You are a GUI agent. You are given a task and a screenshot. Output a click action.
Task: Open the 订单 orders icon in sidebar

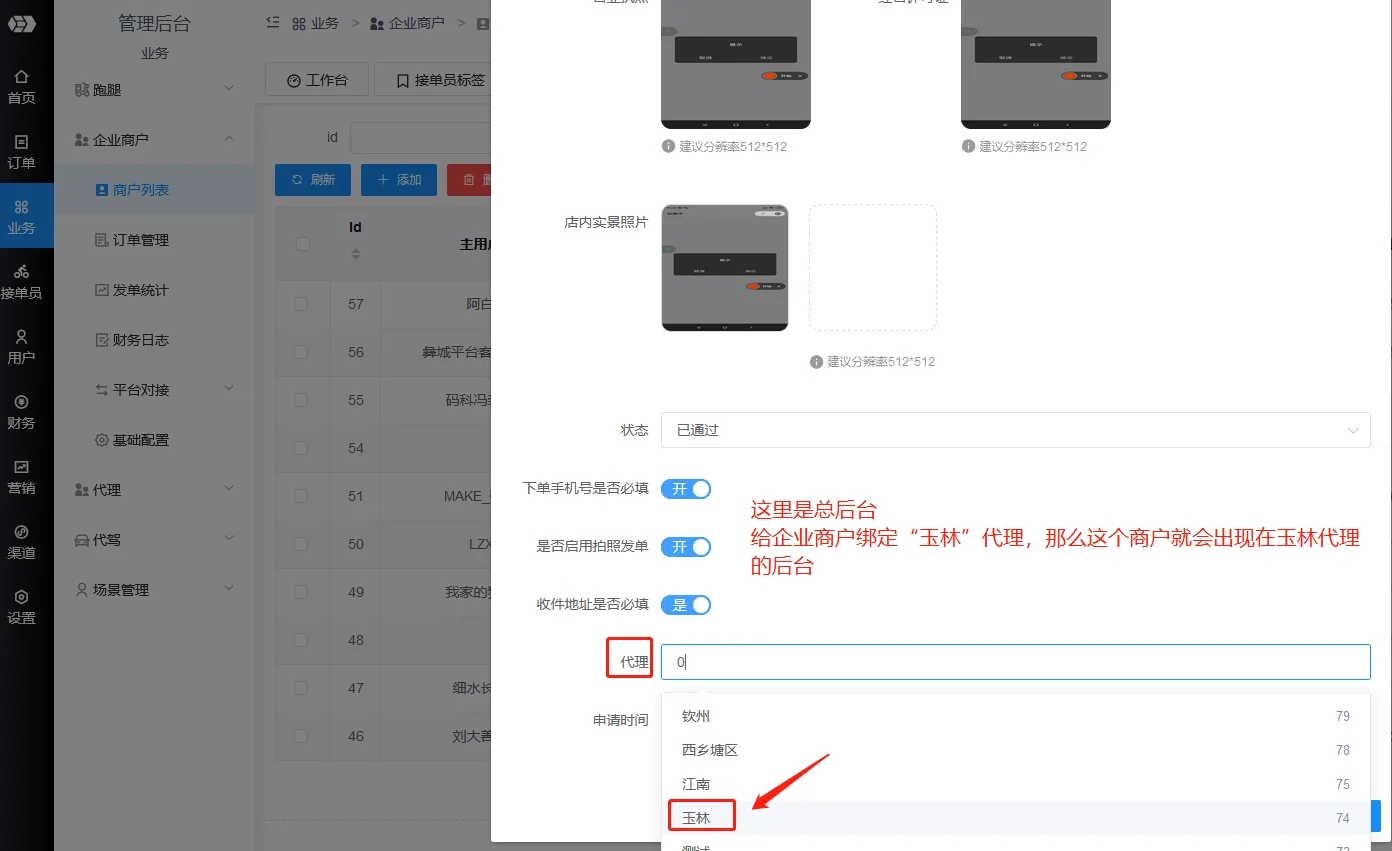[21, 142]
